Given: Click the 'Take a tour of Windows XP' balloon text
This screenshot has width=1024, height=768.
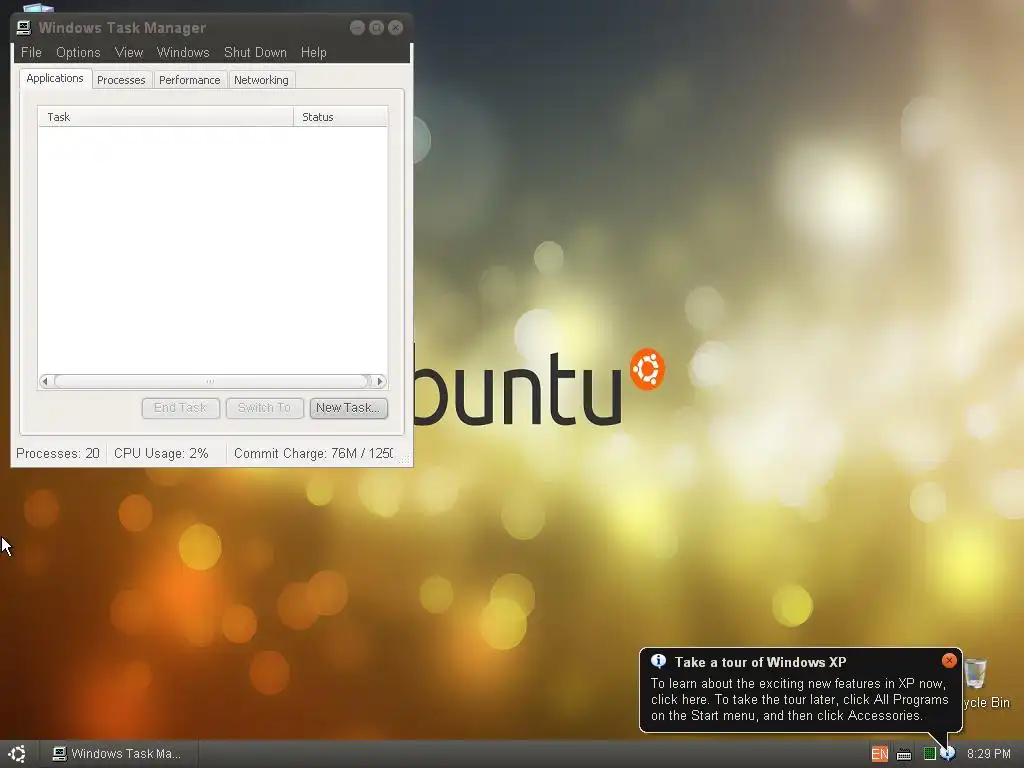Looking at the screenshot, I should 760,662.
